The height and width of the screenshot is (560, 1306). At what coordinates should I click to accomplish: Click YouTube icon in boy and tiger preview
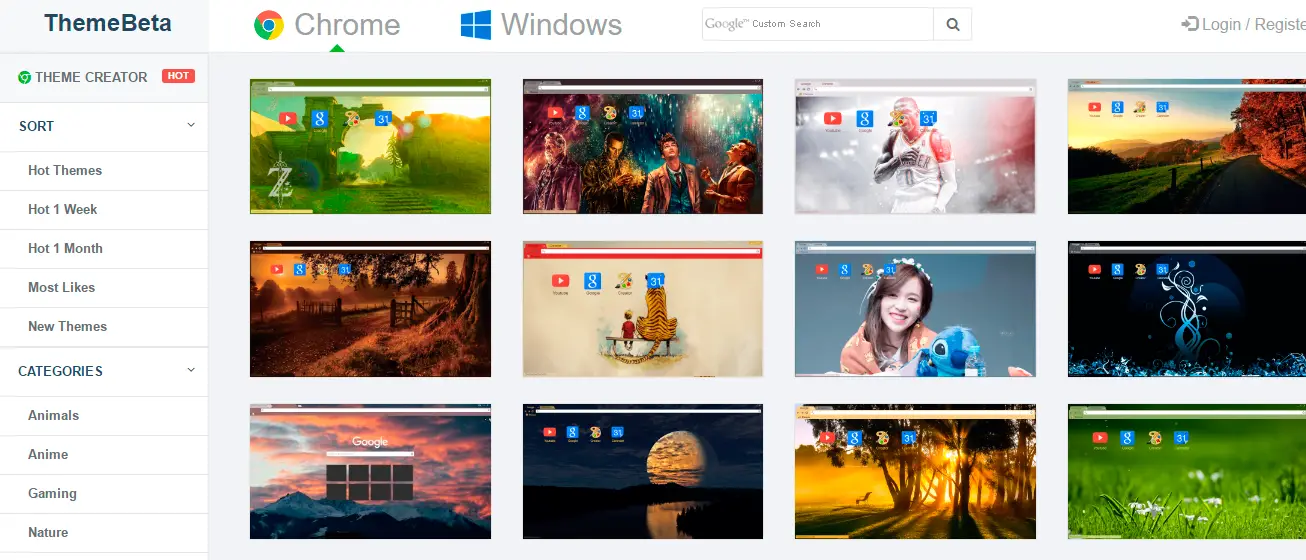click(x=560, y=281)
